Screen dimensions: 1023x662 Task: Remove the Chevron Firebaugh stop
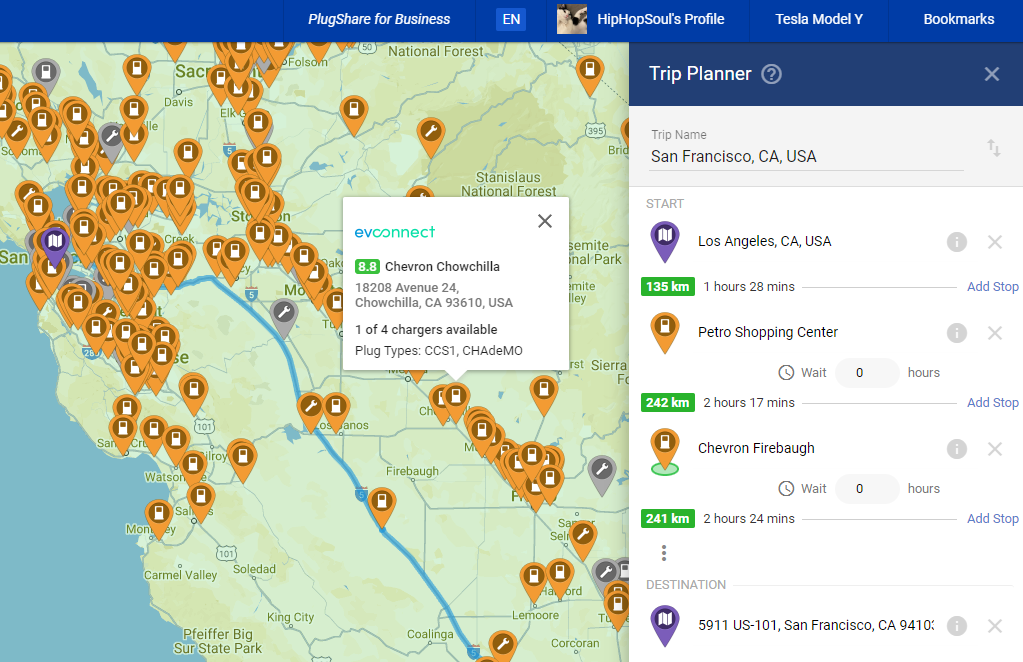point(994,449)
